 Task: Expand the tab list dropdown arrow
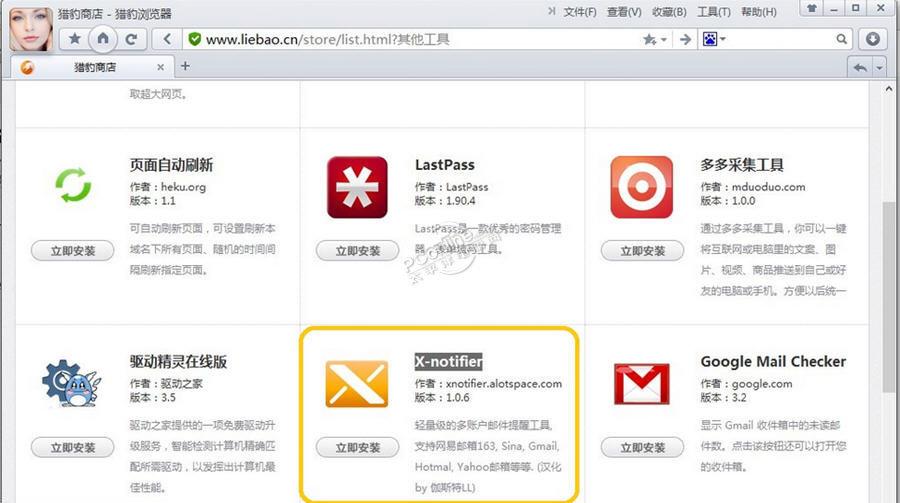coord(879,68)
